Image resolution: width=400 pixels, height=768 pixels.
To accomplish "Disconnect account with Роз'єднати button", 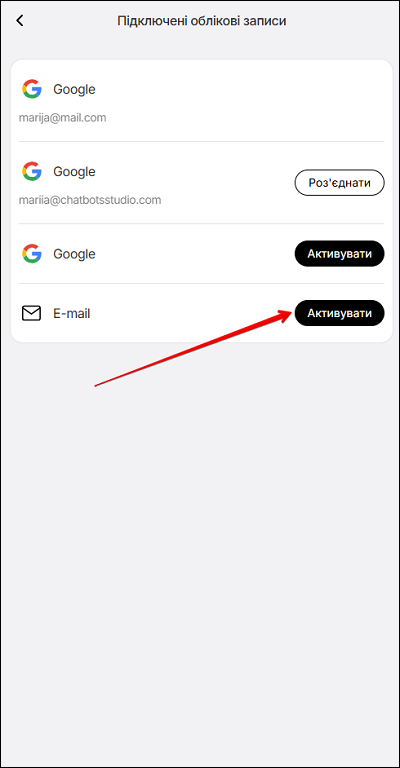I will (x=339, y=183).
